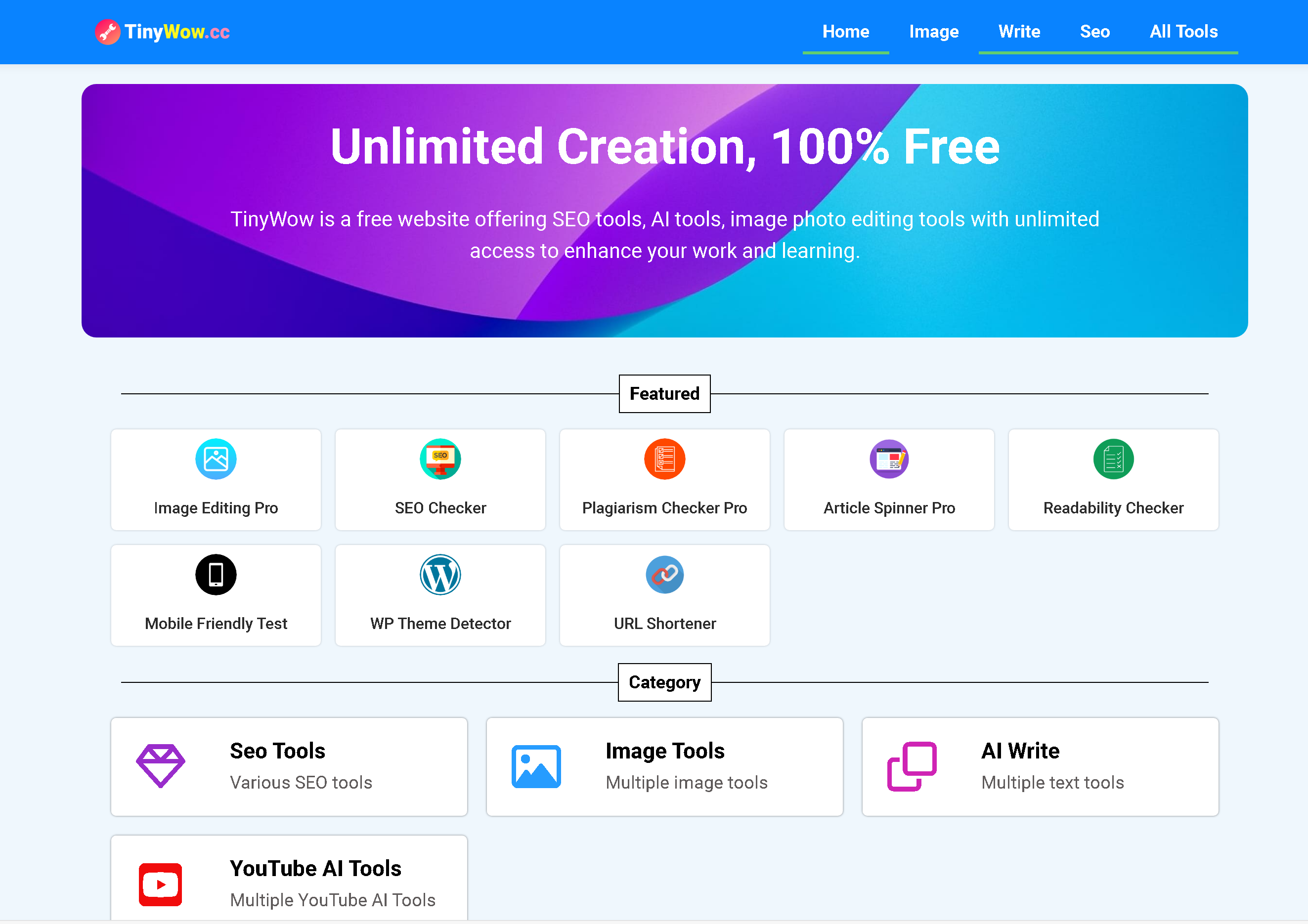Click the Image Tools picture icon

pos(536,766)
